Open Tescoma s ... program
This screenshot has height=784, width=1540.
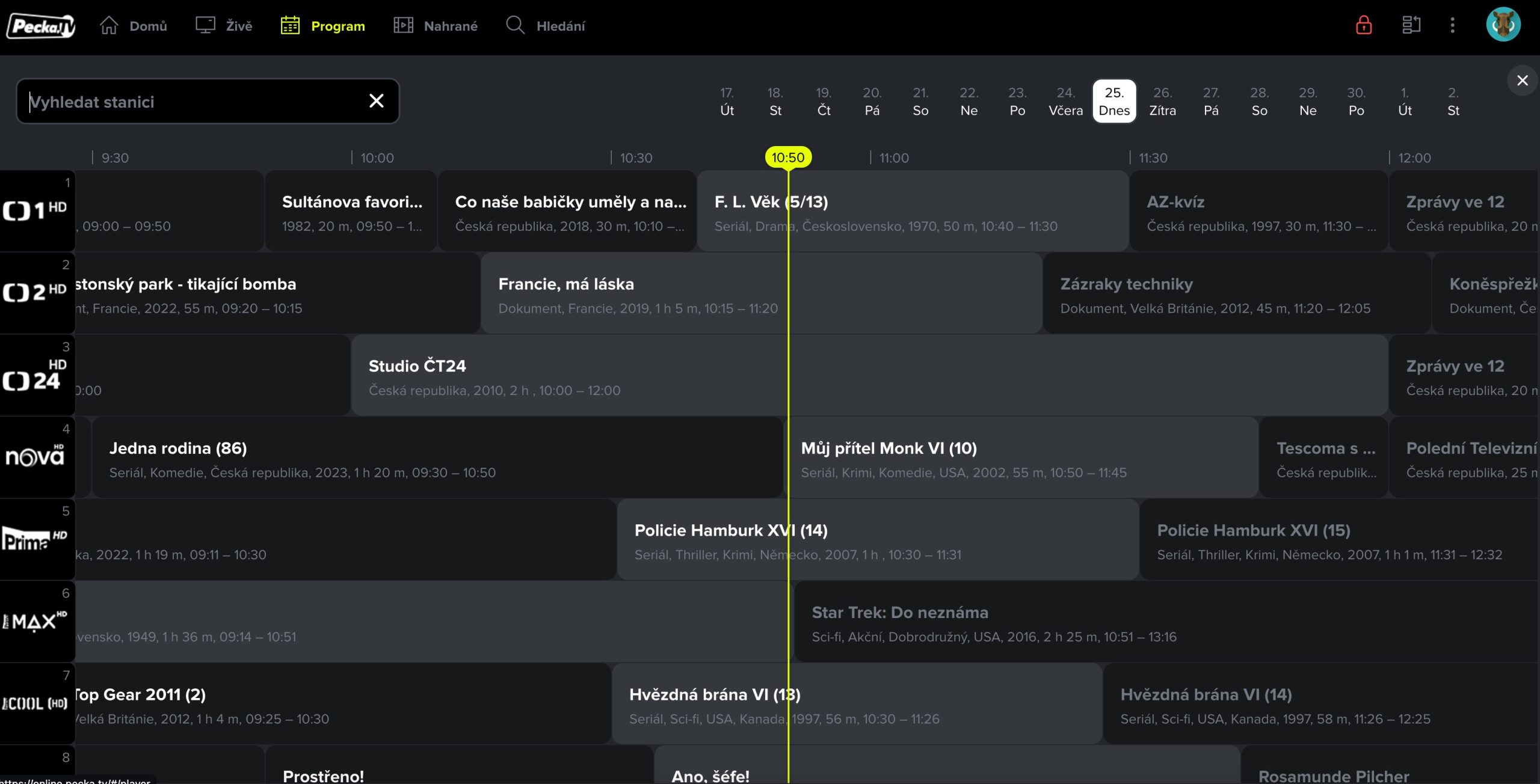point(1323,457)
